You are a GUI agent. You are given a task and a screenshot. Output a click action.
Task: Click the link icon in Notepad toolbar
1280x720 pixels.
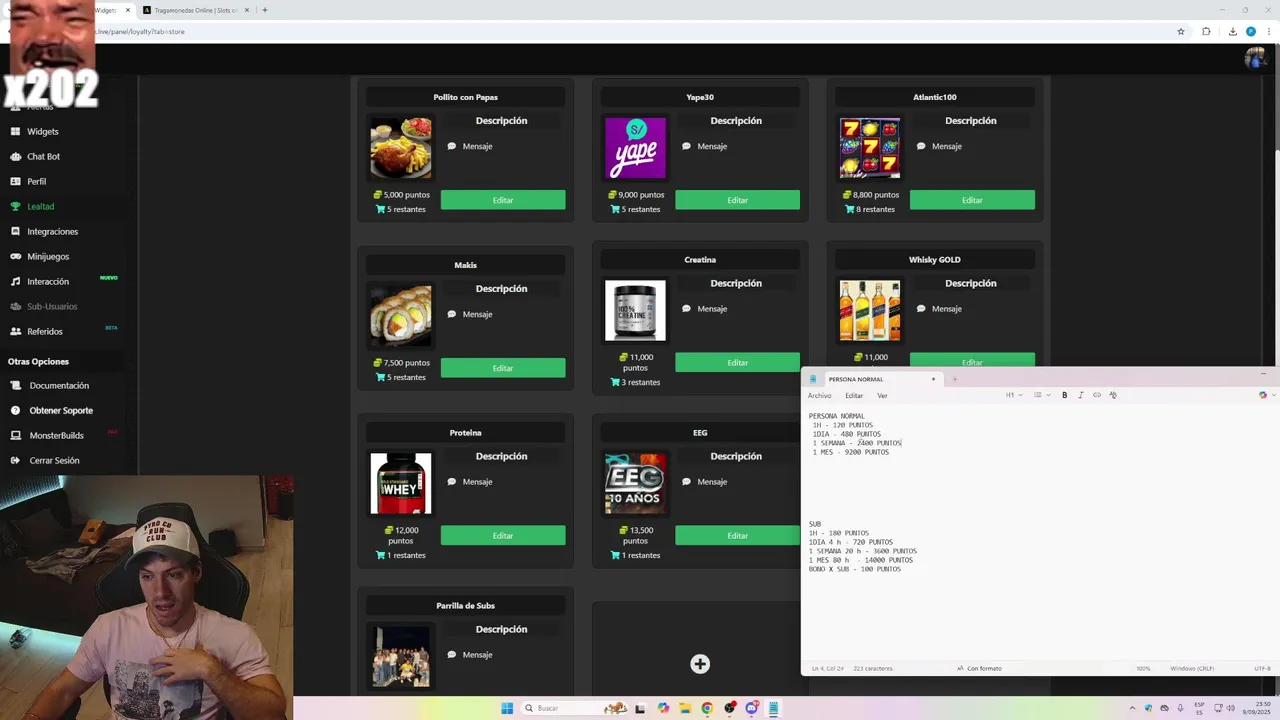click(1097, 395)
